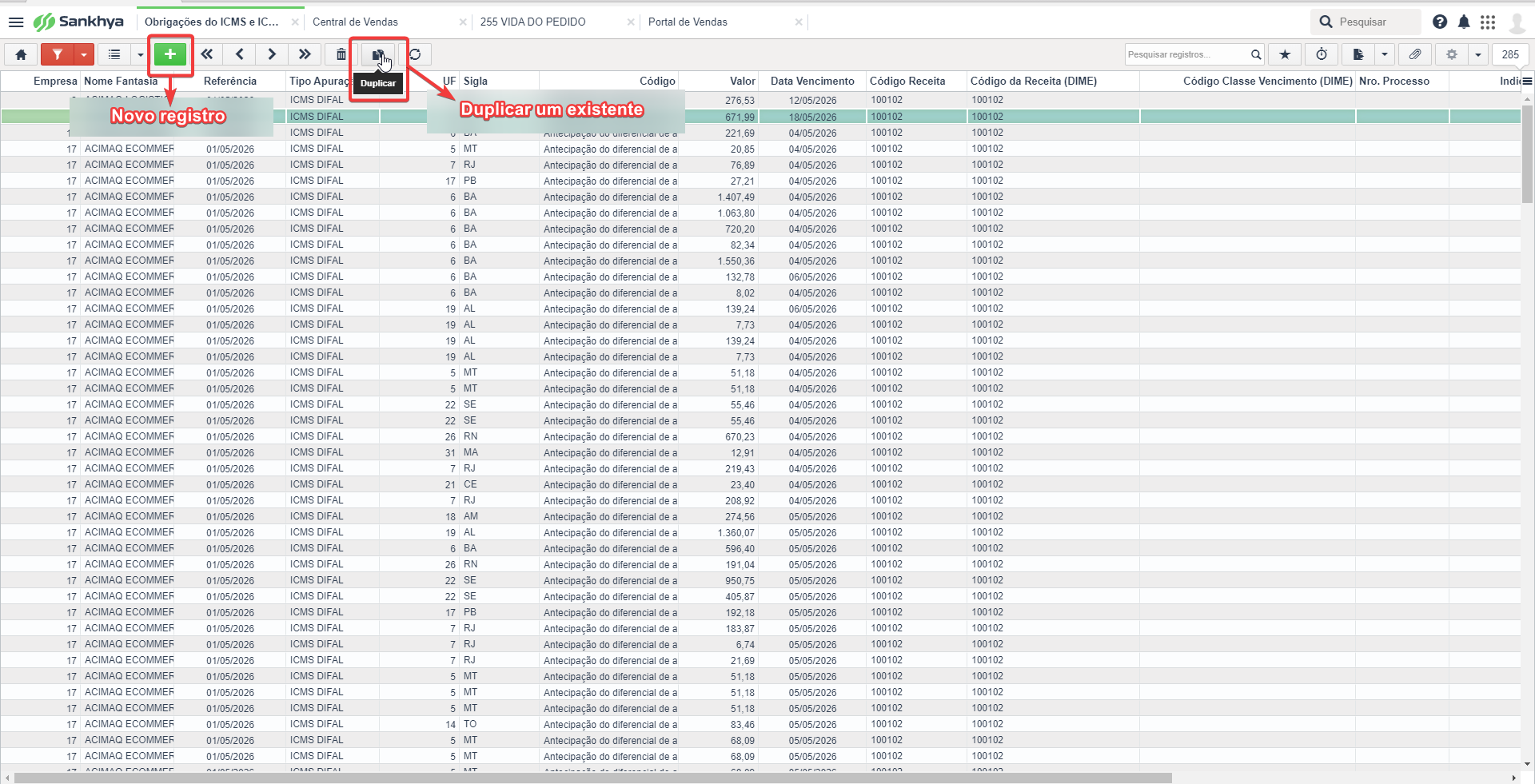Open grid column options menu icon
The height and width of the screenshot is (784, 1535).
click(1527, 81)
